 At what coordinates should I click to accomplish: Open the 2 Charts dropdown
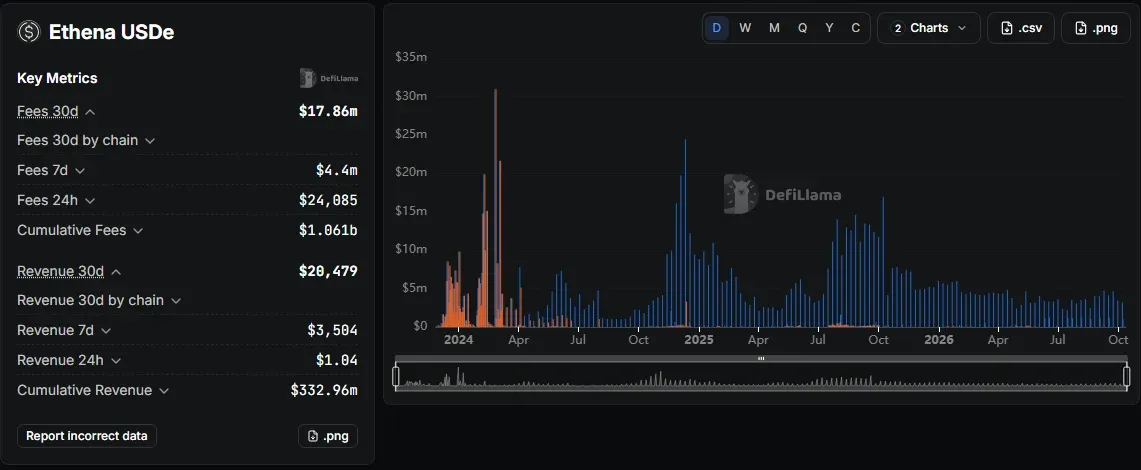(x=929, y=28)
